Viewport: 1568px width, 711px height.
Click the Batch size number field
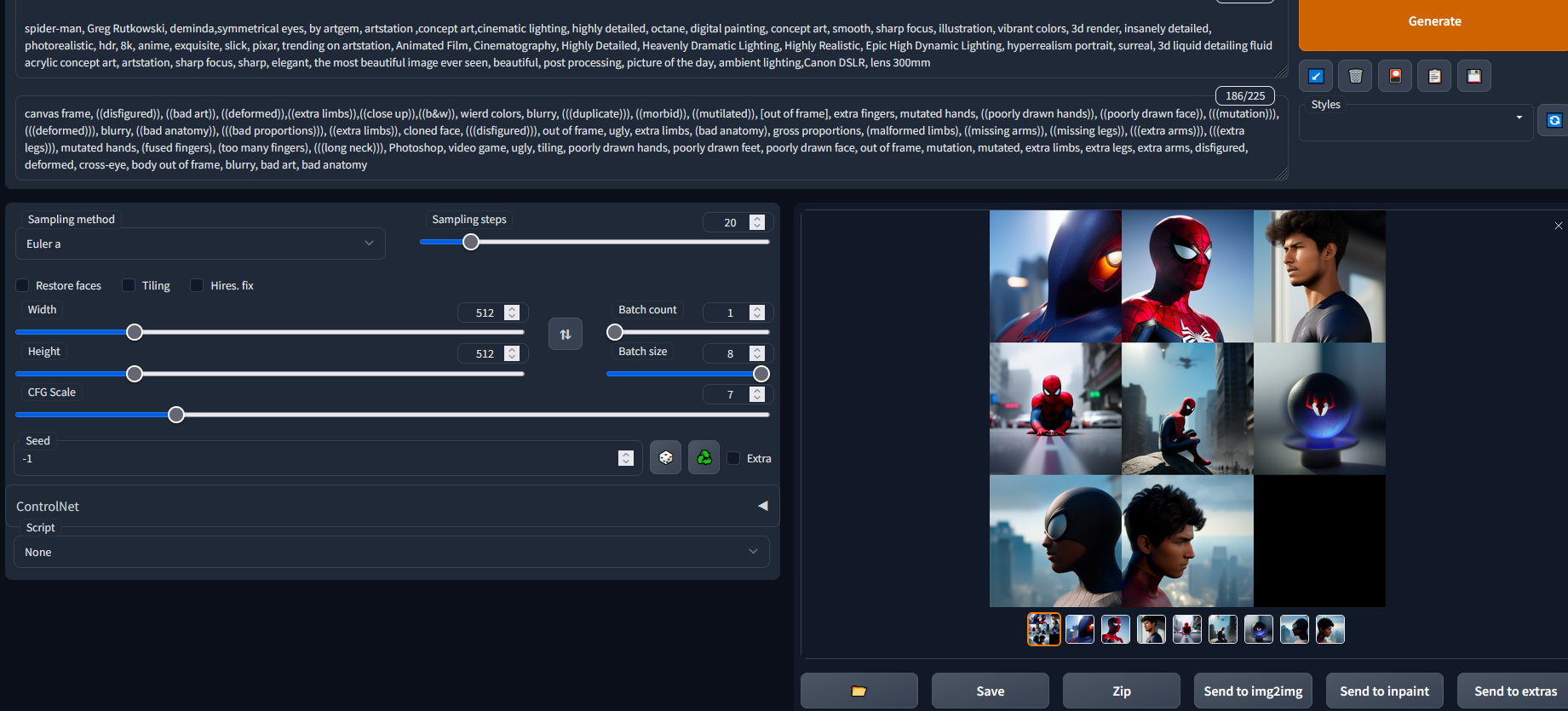pos(737,353)
